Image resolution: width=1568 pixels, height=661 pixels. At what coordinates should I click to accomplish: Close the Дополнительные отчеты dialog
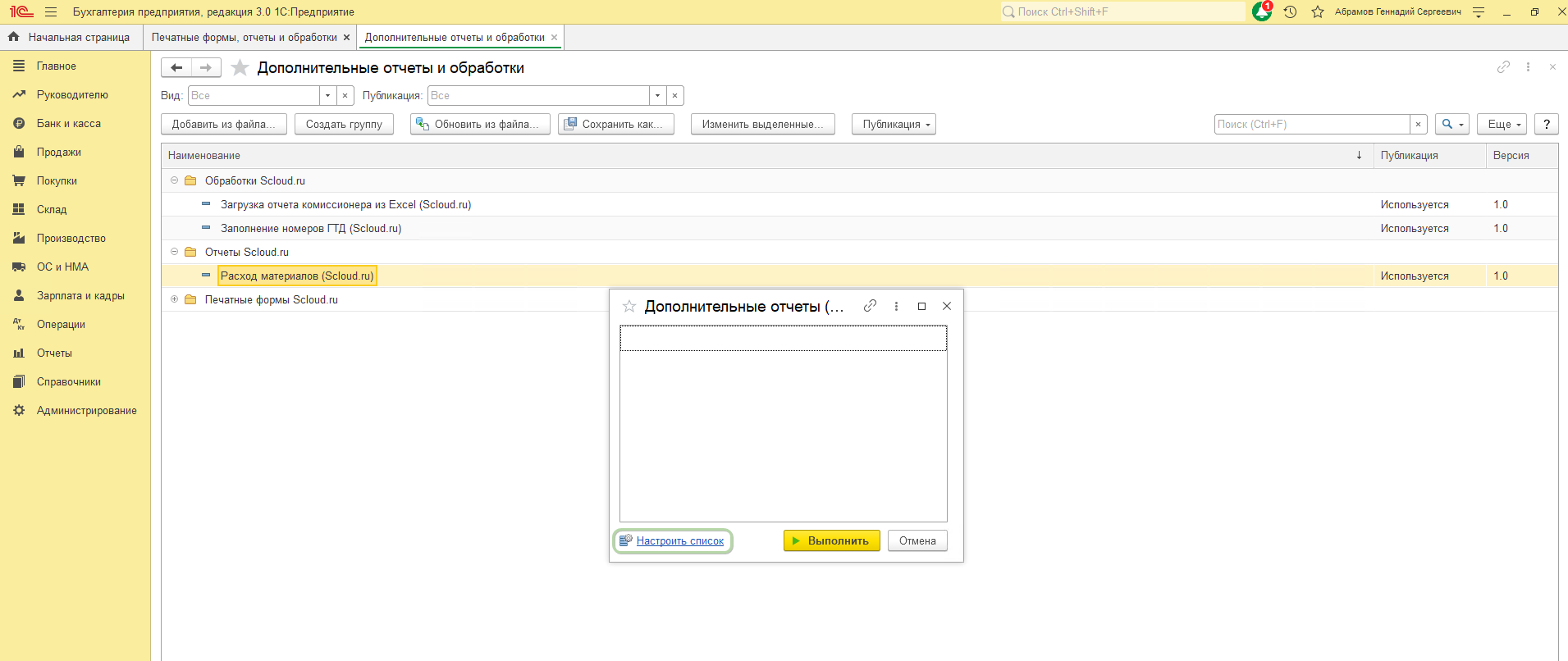click(947, 306)
